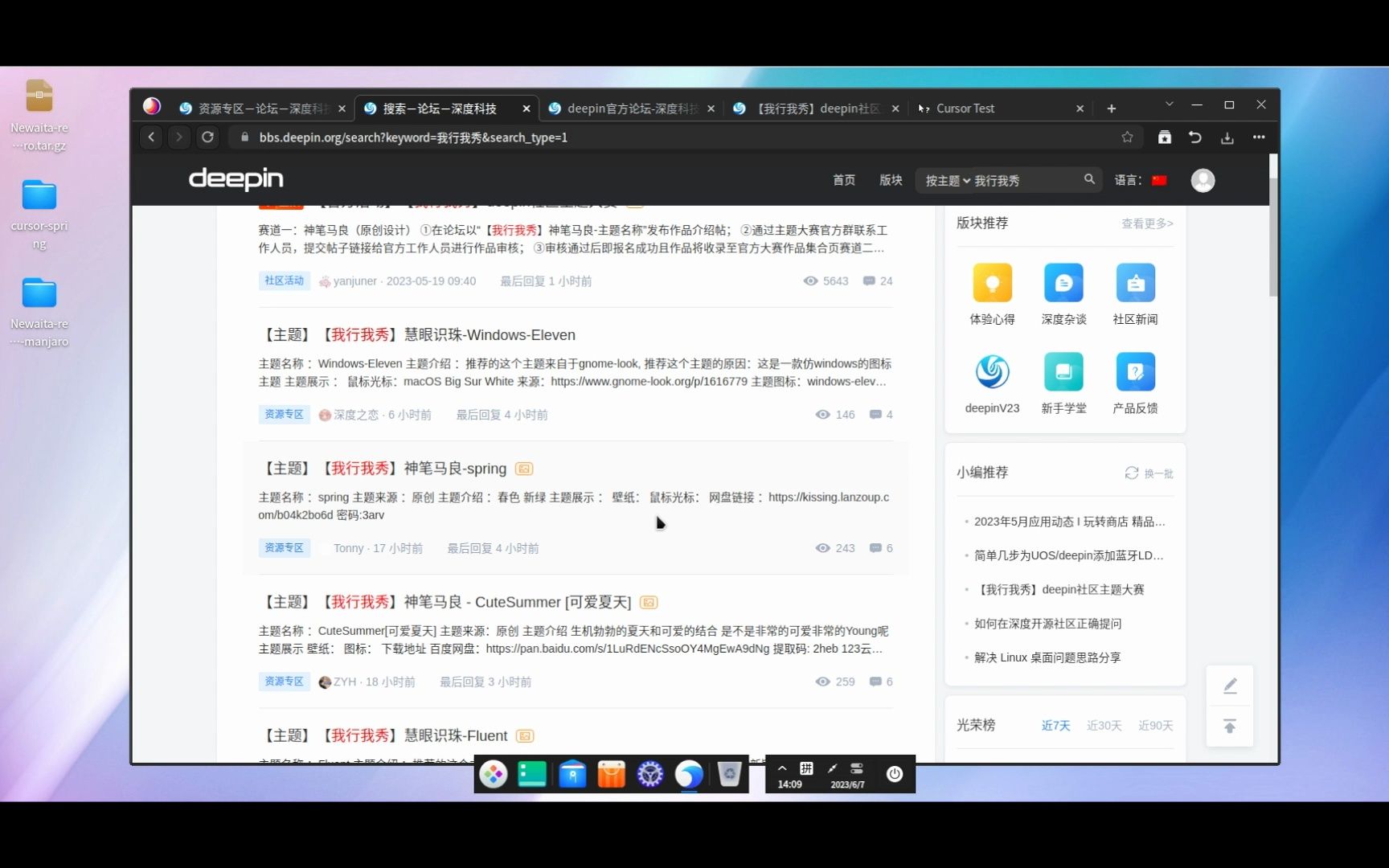
Task: Open the user avatar in deepin header
Action: tap(1203, 180)
